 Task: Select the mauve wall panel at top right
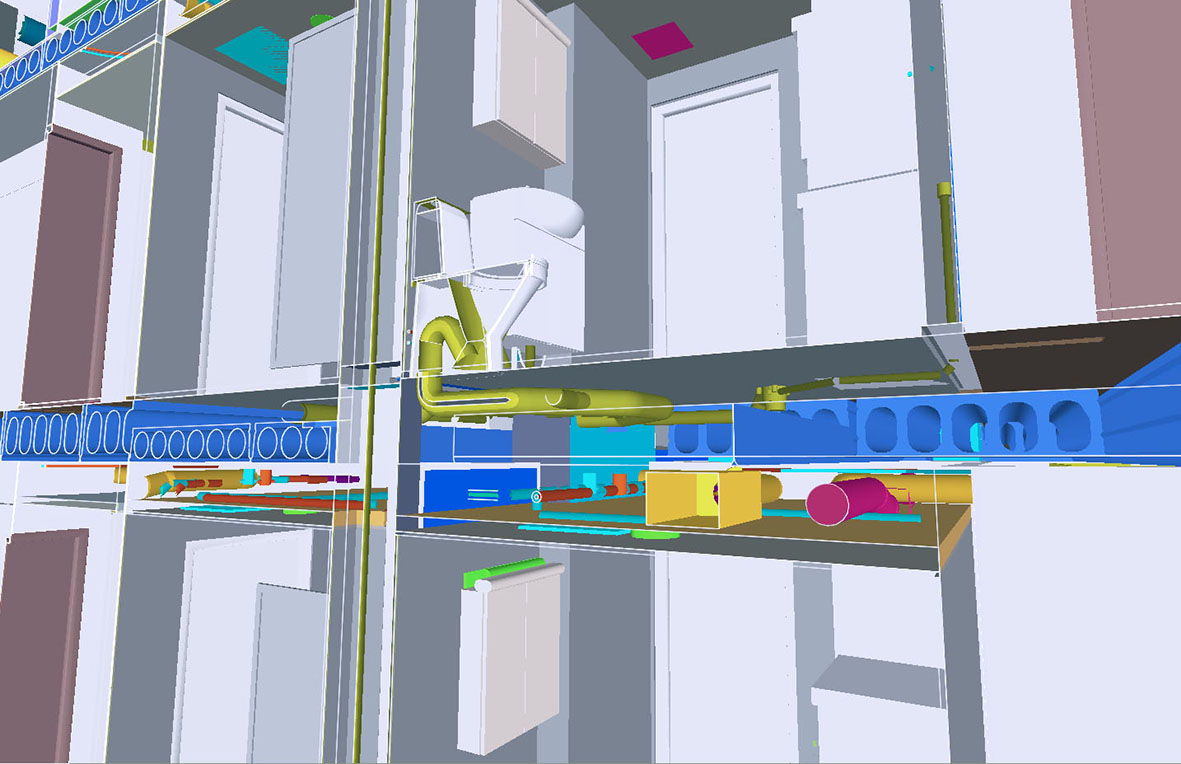pos(1125,150)
